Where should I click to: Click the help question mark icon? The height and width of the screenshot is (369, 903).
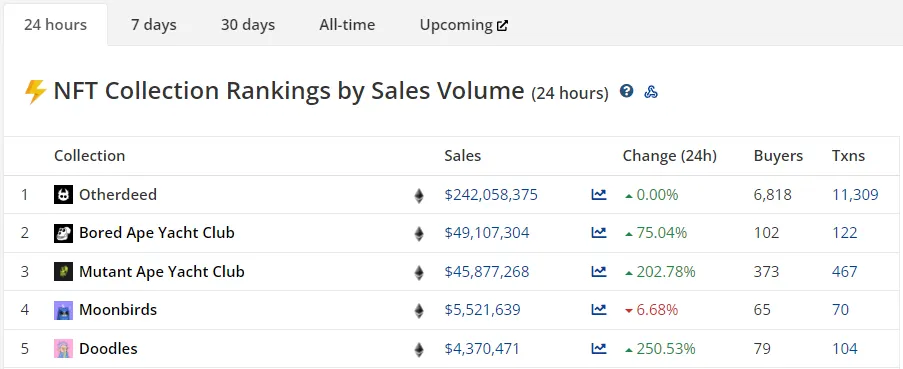[x=627, y=91]
